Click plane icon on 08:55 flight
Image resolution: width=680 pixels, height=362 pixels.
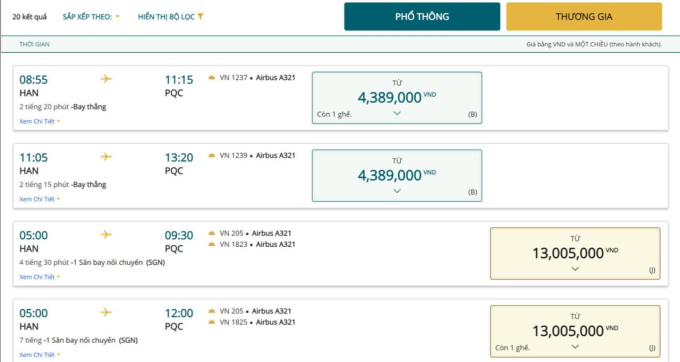[106, 79]
